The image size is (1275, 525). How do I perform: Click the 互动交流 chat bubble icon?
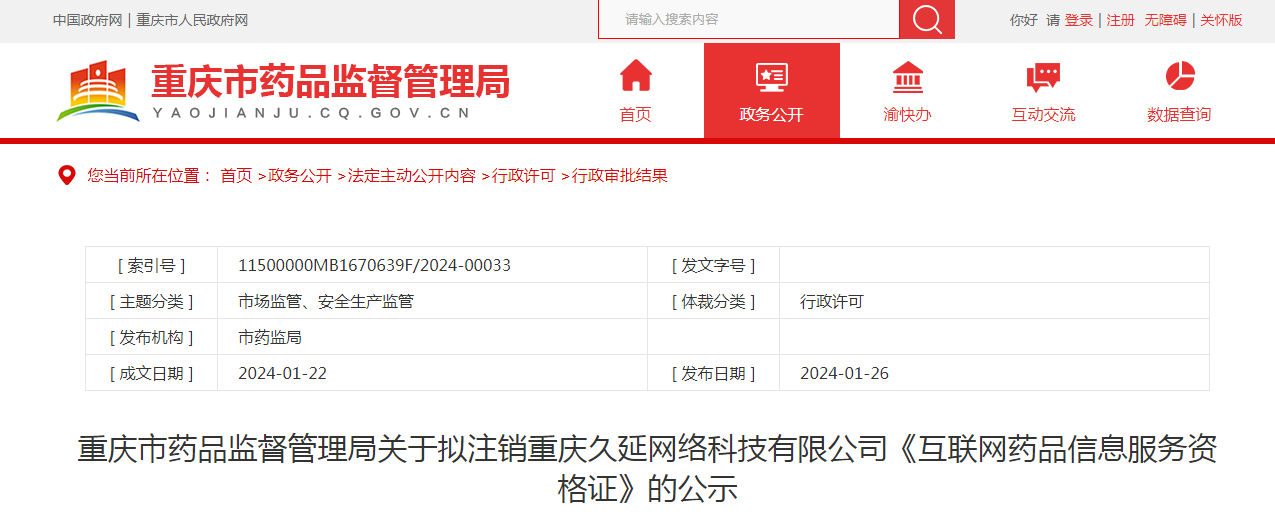[x=1043, y=77]
